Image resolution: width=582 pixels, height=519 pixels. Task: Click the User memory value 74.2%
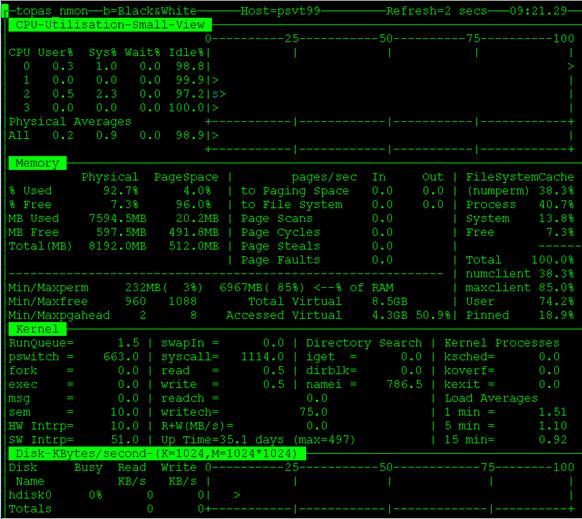pos(556,301)
